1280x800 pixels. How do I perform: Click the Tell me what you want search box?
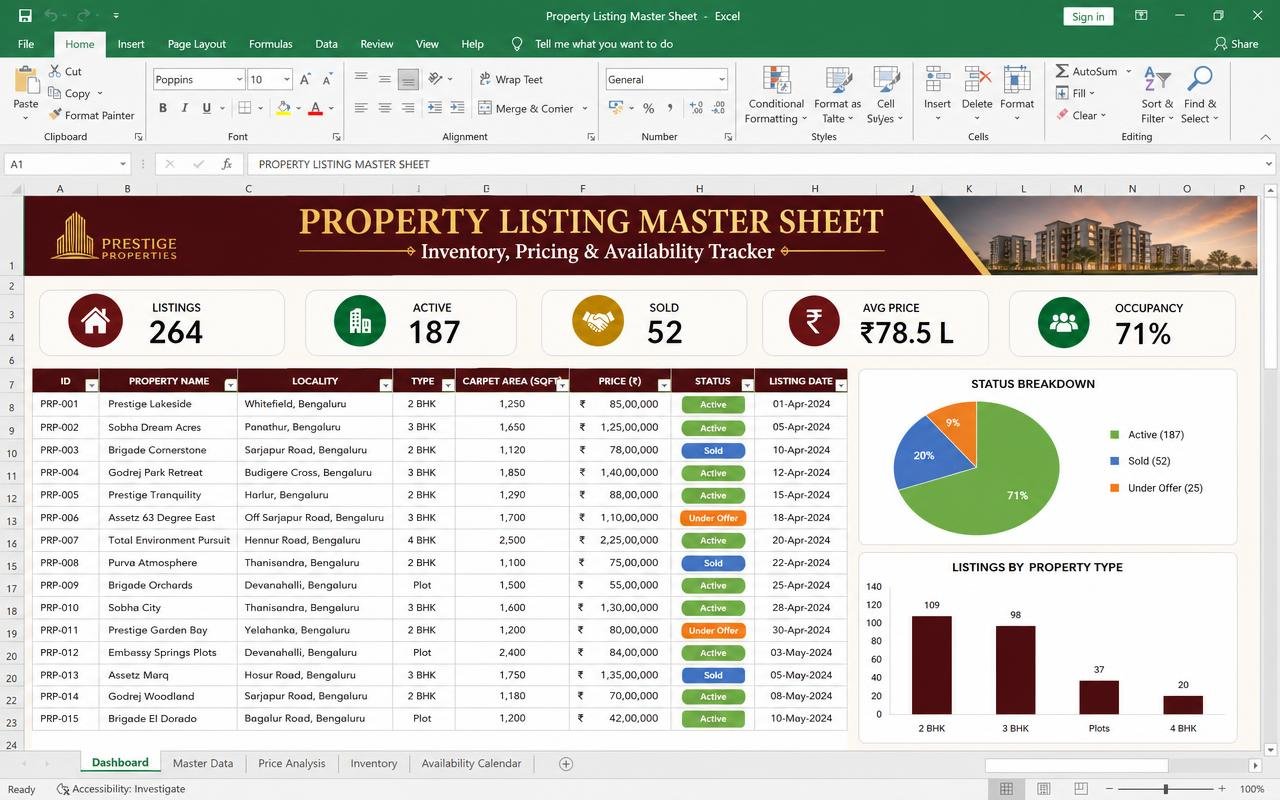[593, 44]
